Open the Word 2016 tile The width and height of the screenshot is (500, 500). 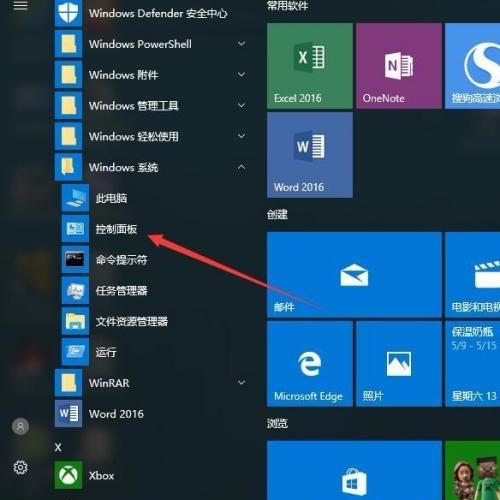coord(310,155)
